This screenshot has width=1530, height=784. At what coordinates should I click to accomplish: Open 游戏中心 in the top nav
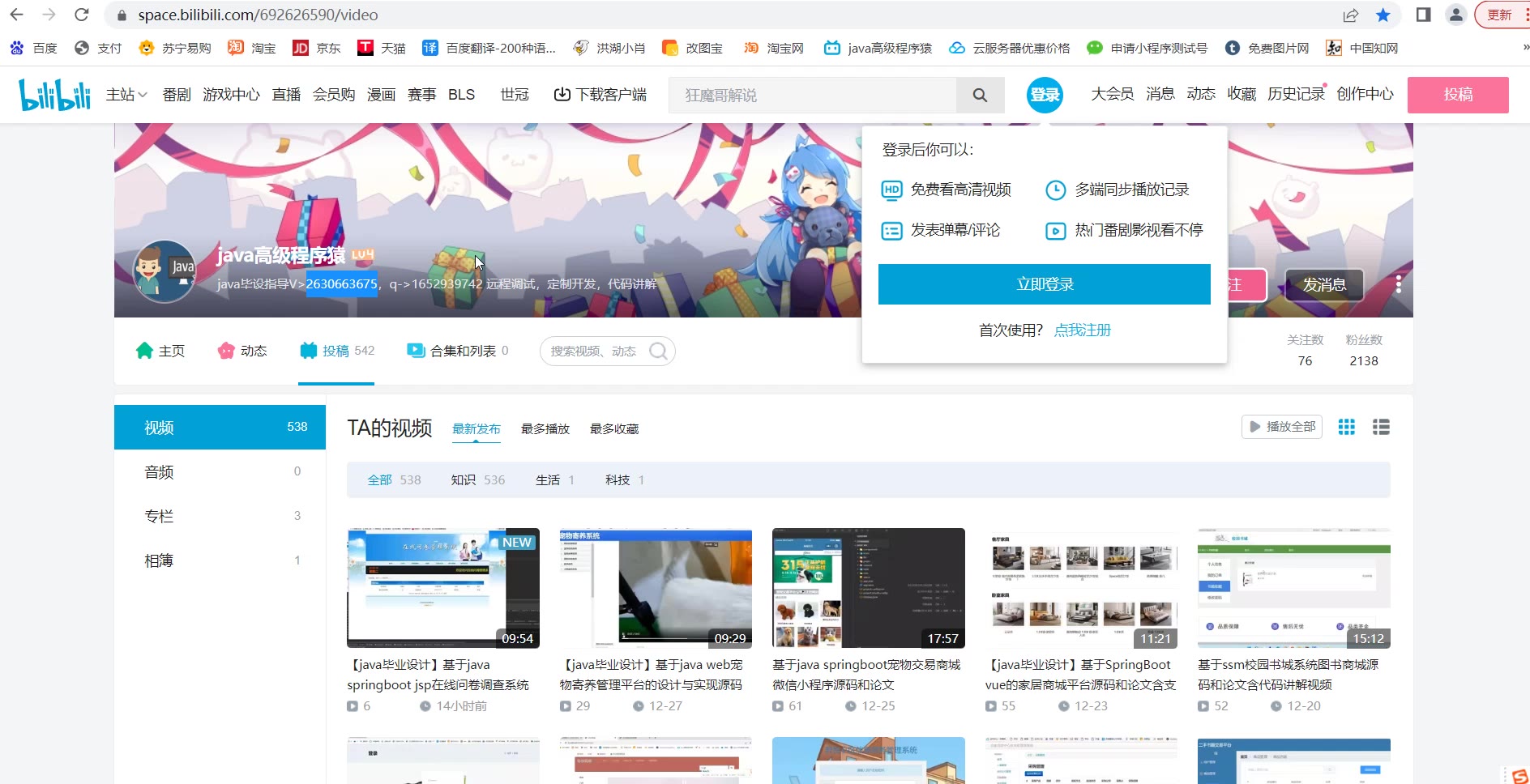[x=232, y=95]
